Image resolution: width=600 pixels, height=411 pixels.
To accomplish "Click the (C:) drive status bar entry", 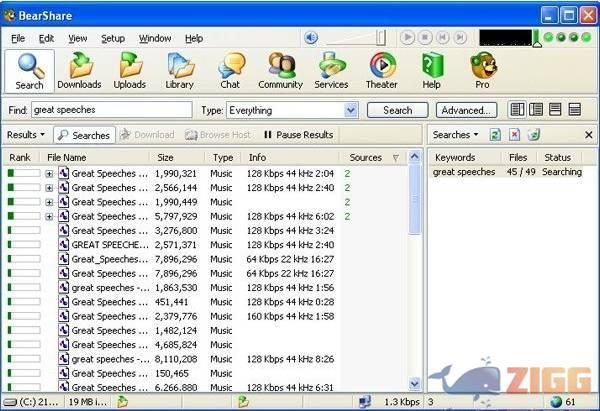I will tap(33, 402).
